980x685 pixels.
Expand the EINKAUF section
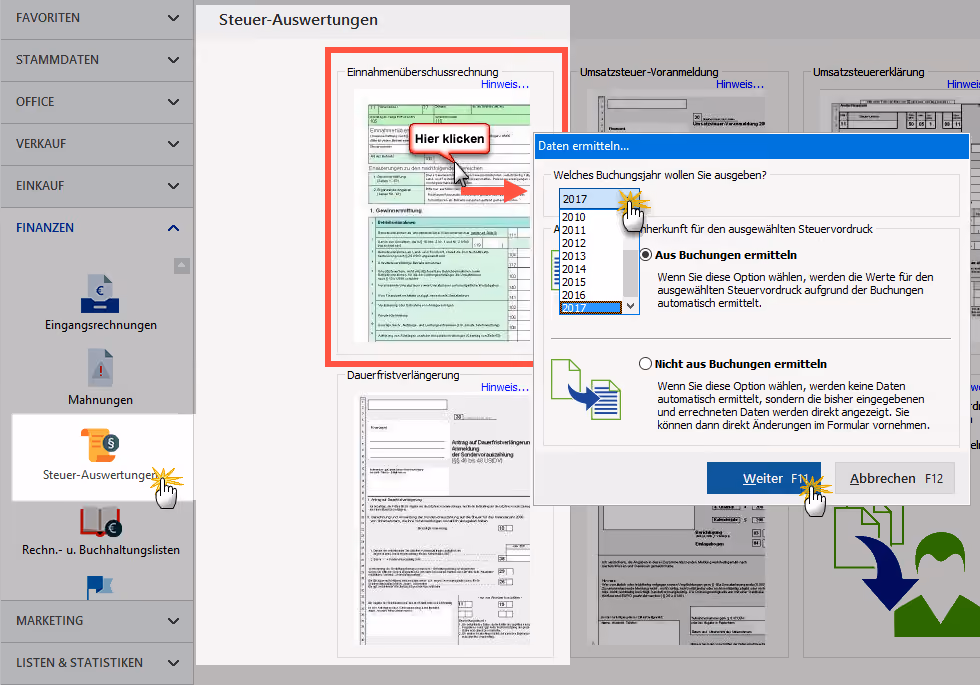pos(97,186)
